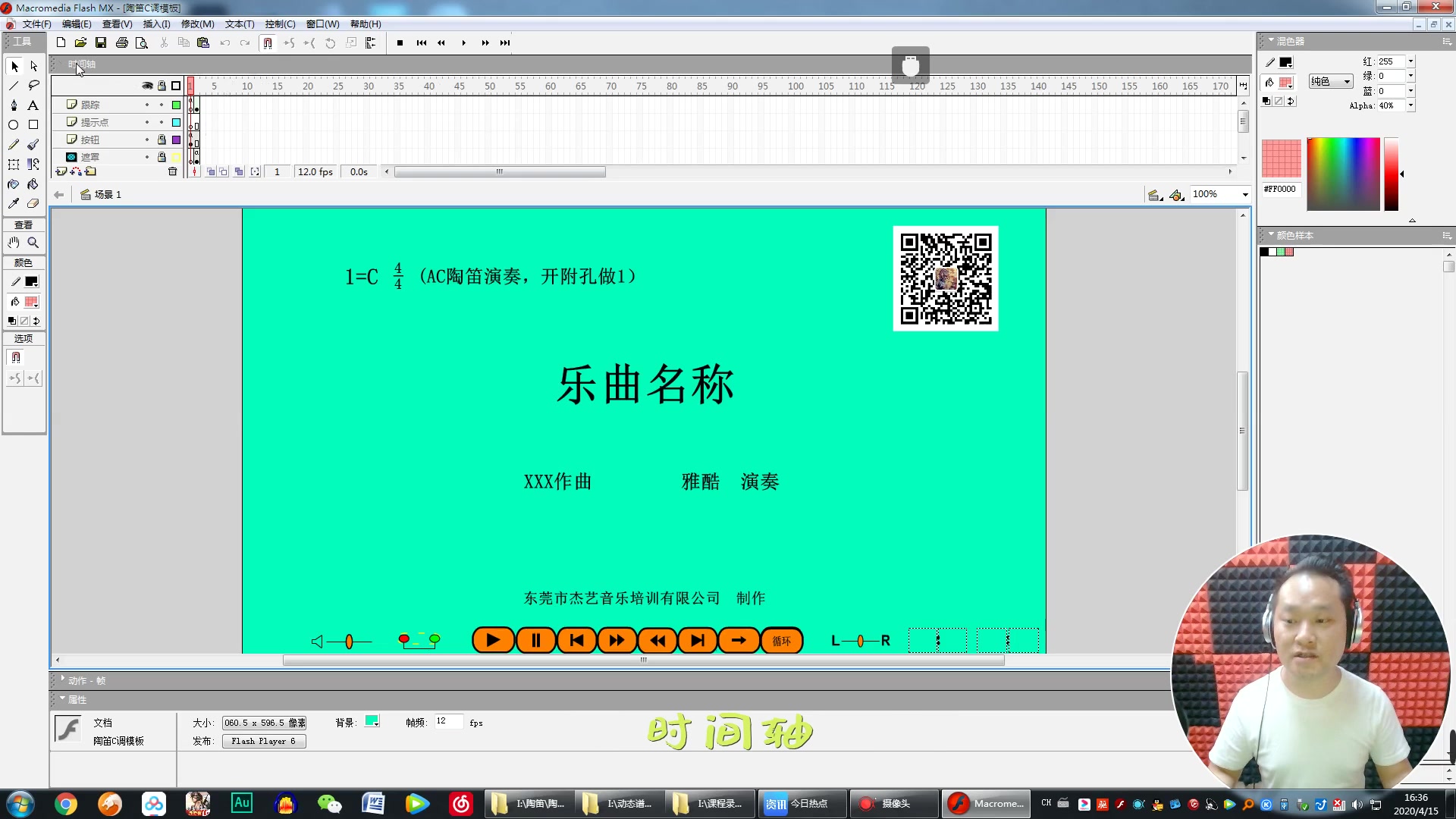The height and width of the screenshot is (819, 1456).
Task: Click the orange play button on stage
Action: click(x=493, y=642)
